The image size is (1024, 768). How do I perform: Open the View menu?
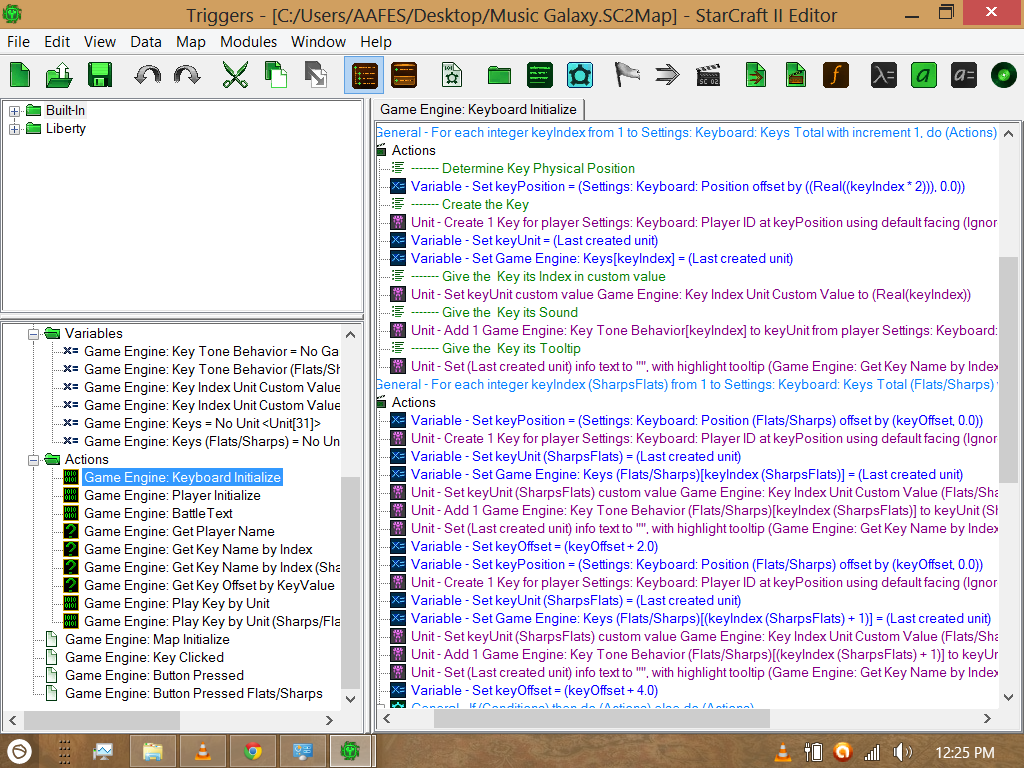tap(100, 42)
